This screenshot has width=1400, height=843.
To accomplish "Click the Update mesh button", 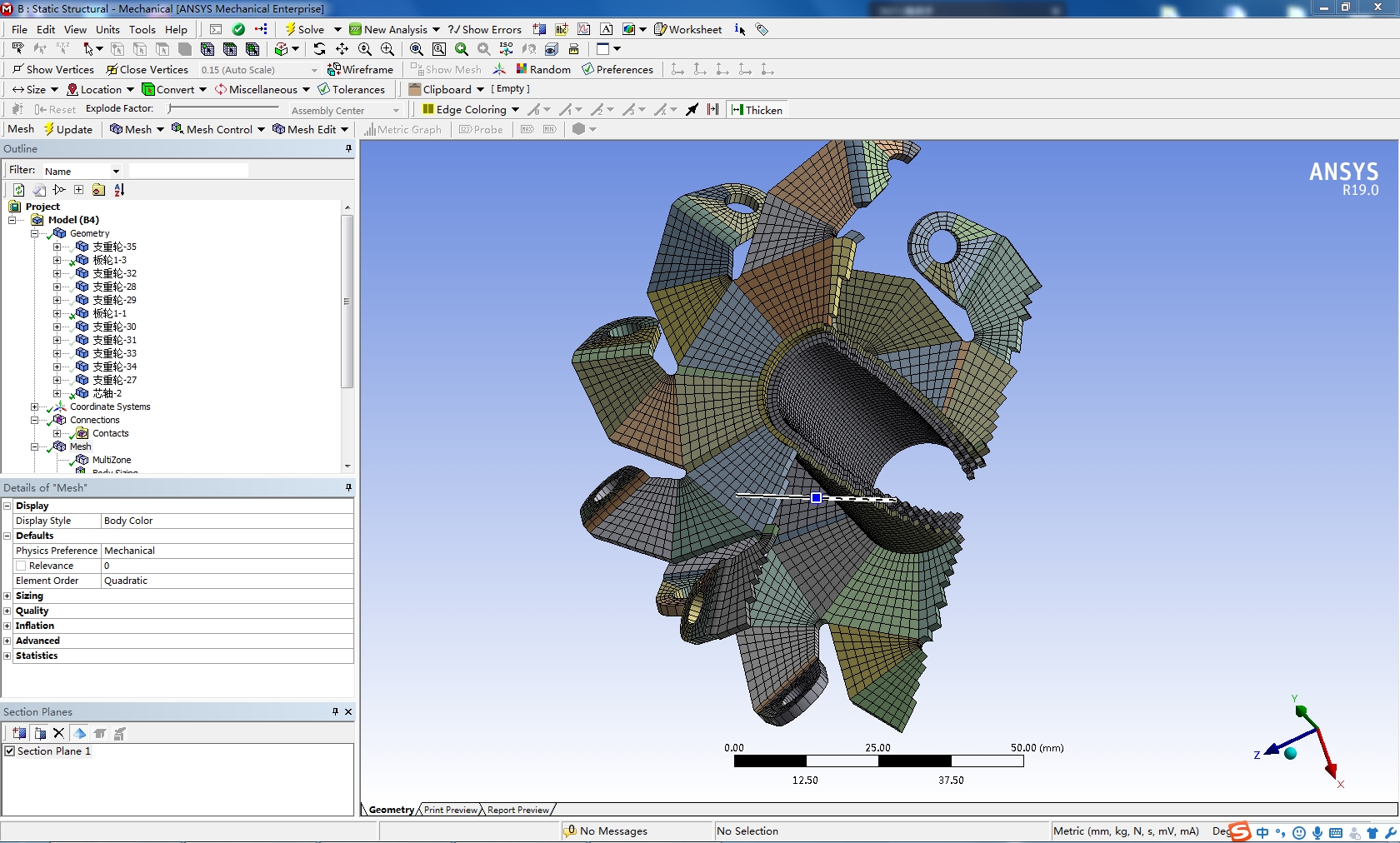I will point(67,130).
